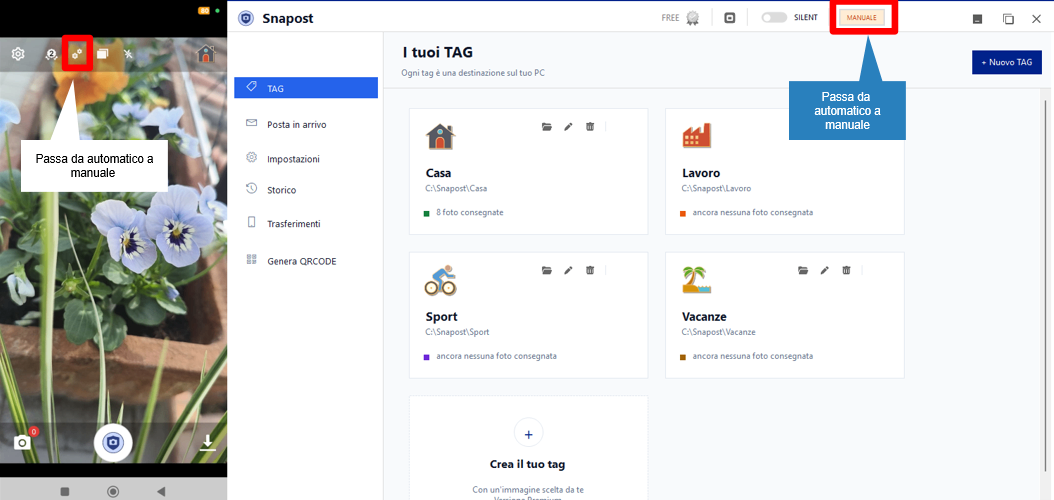This screenshot has width=1054, height=500.
Task: Click the Vacanze tag title
Action: pos(704,317)
